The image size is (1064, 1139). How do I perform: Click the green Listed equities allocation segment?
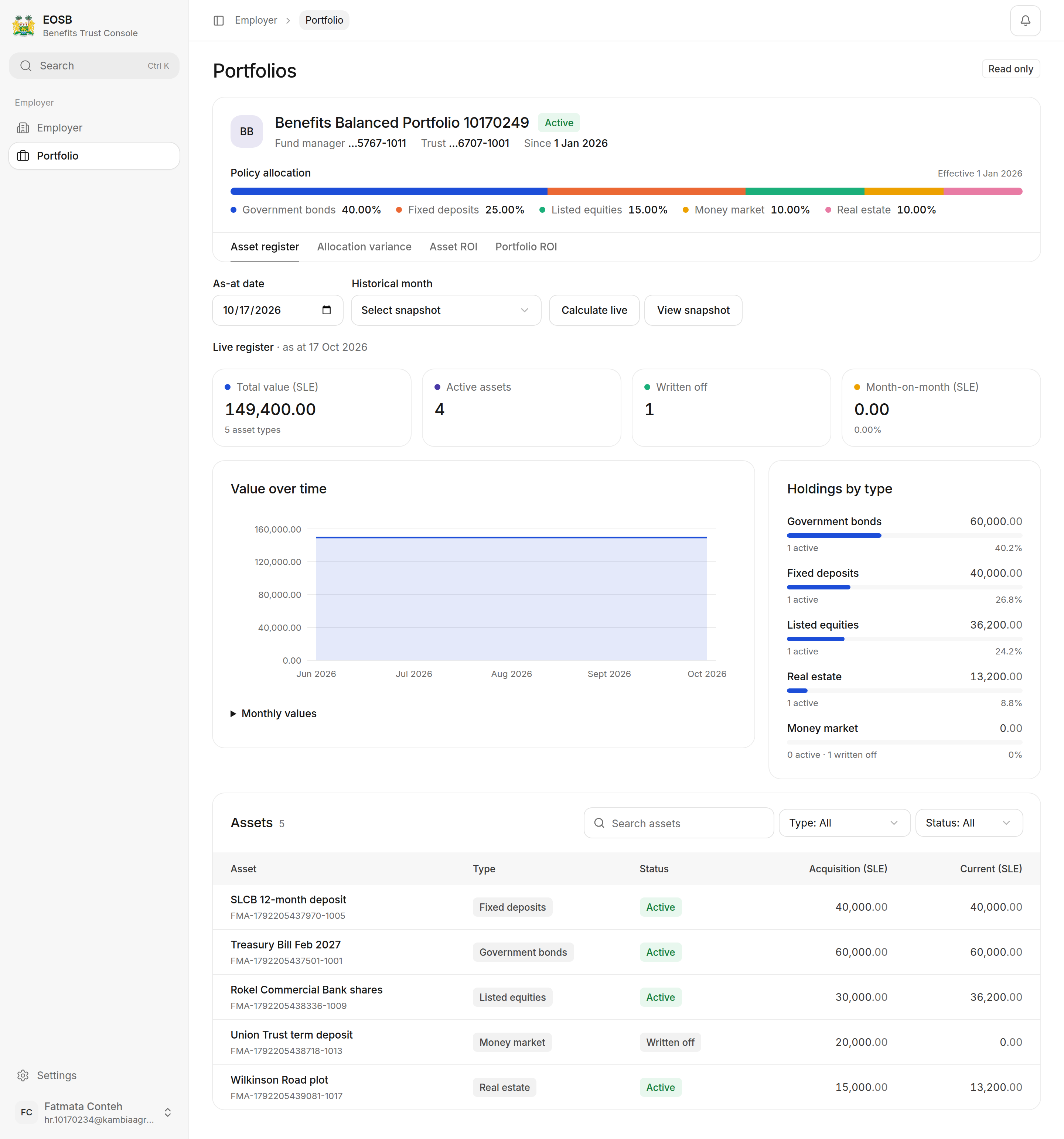coord(804,191)
